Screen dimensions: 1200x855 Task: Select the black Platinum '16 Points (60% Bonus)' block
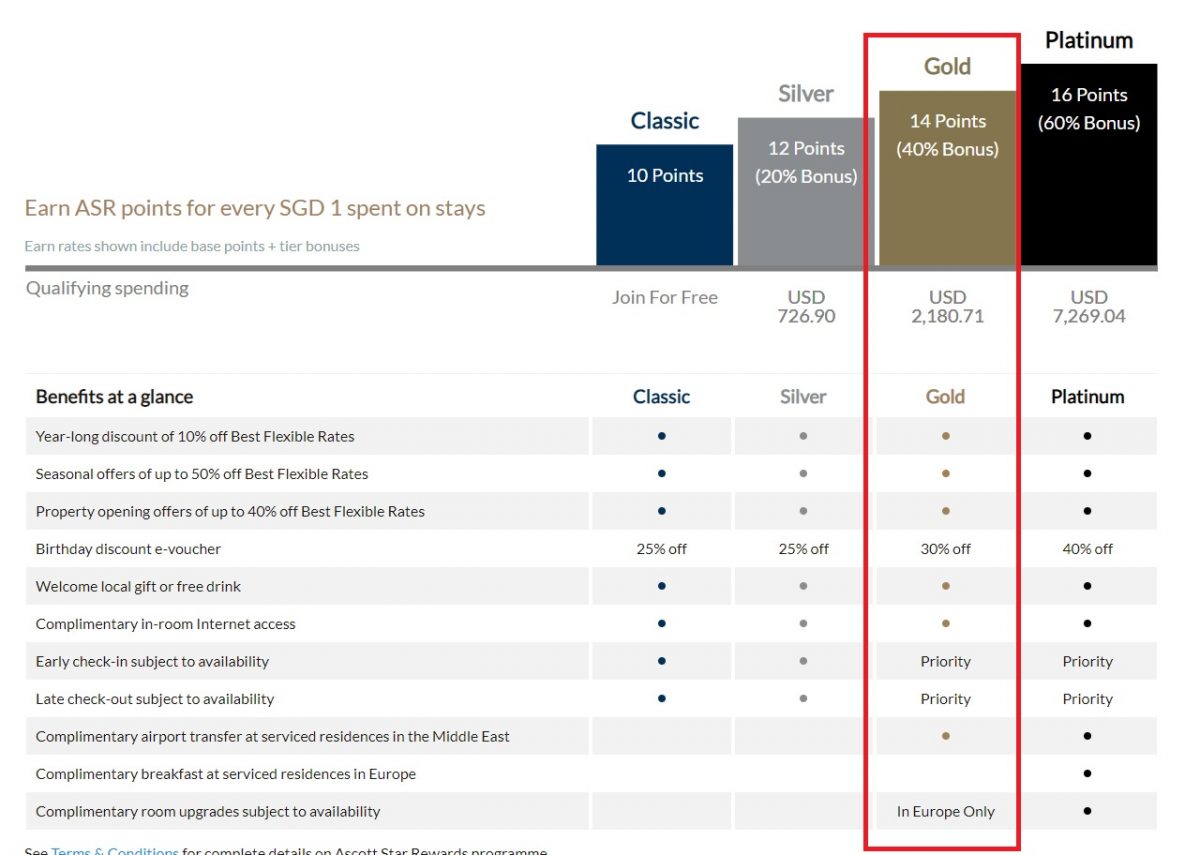(1089, 165)
